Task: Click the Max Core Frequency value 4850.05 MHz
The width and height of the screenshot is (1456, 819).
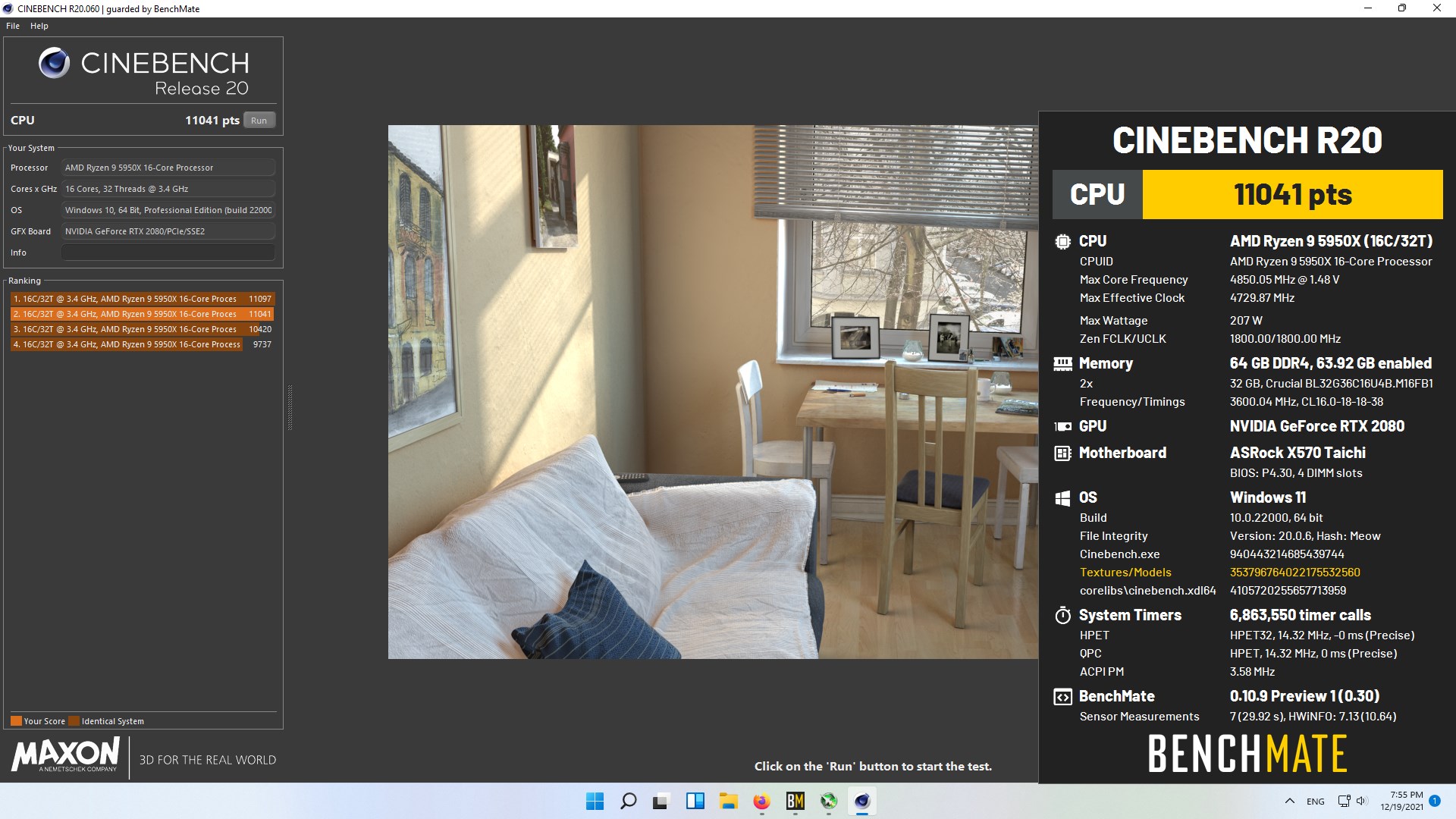Action: coord(1285,280)
